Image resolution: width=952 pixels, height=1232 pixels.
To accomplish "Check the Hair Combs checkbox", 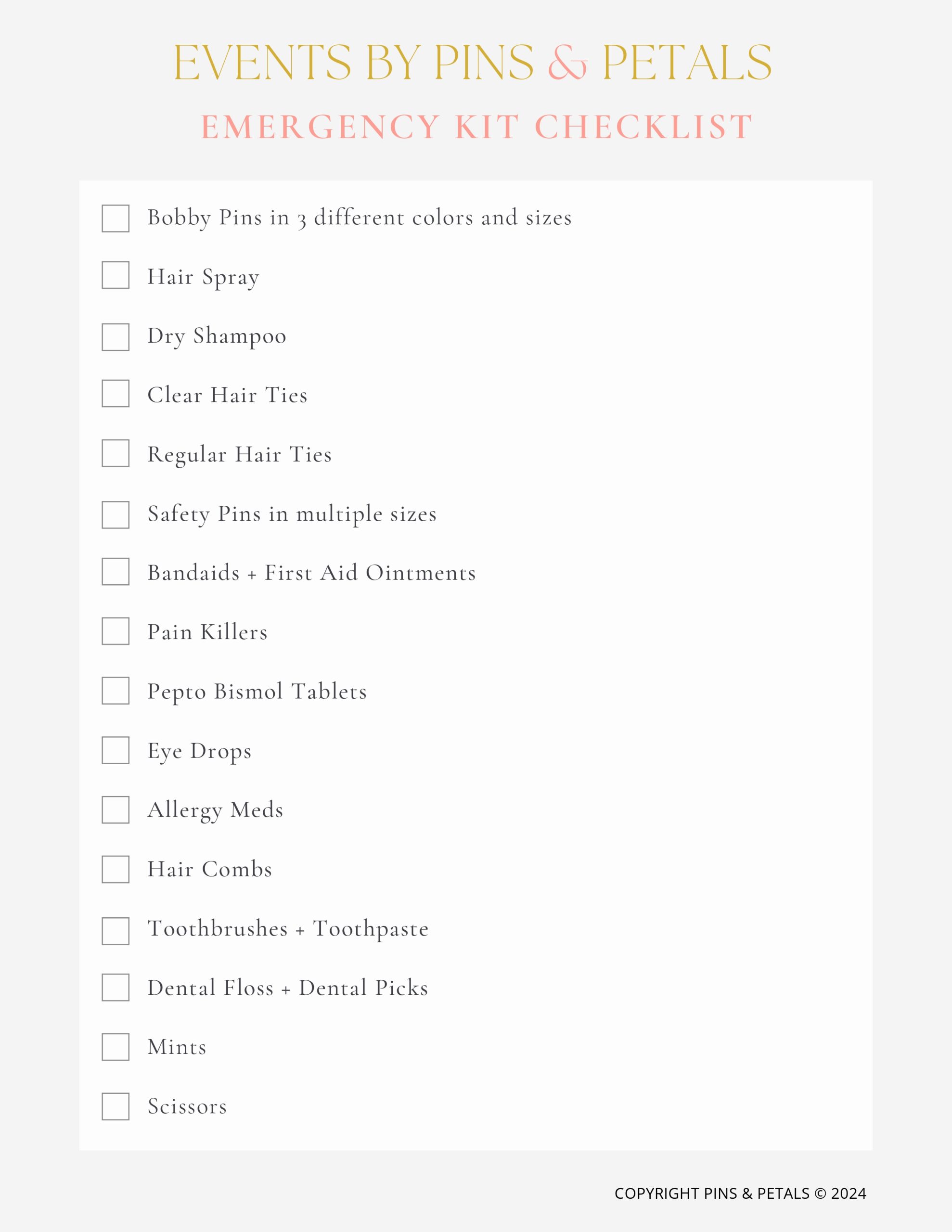I will pyautogui.click(x=115, y=869).
